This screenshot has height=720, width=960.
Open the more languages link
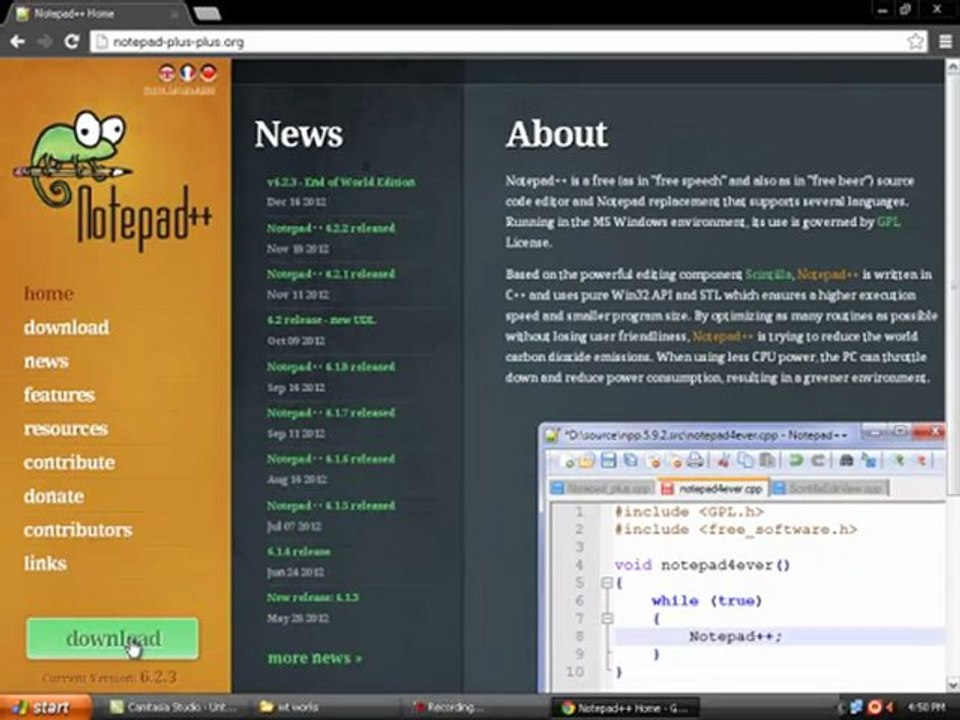[x=179, y=91]
